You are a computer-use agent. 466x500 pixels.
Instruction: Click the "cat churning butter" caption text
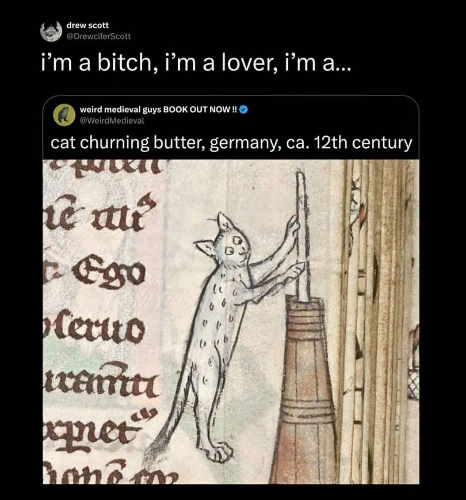point(231,143)
